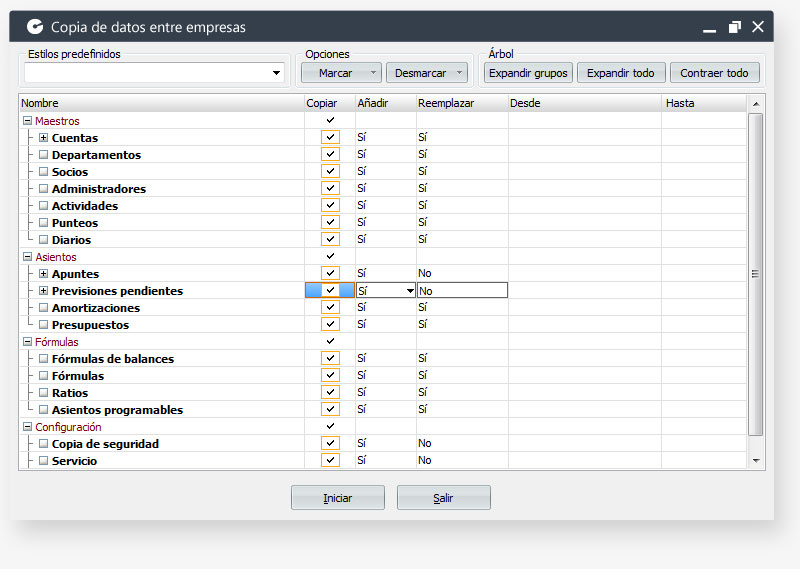Click the application logo icon in title bar

click(x=35, y=27)
